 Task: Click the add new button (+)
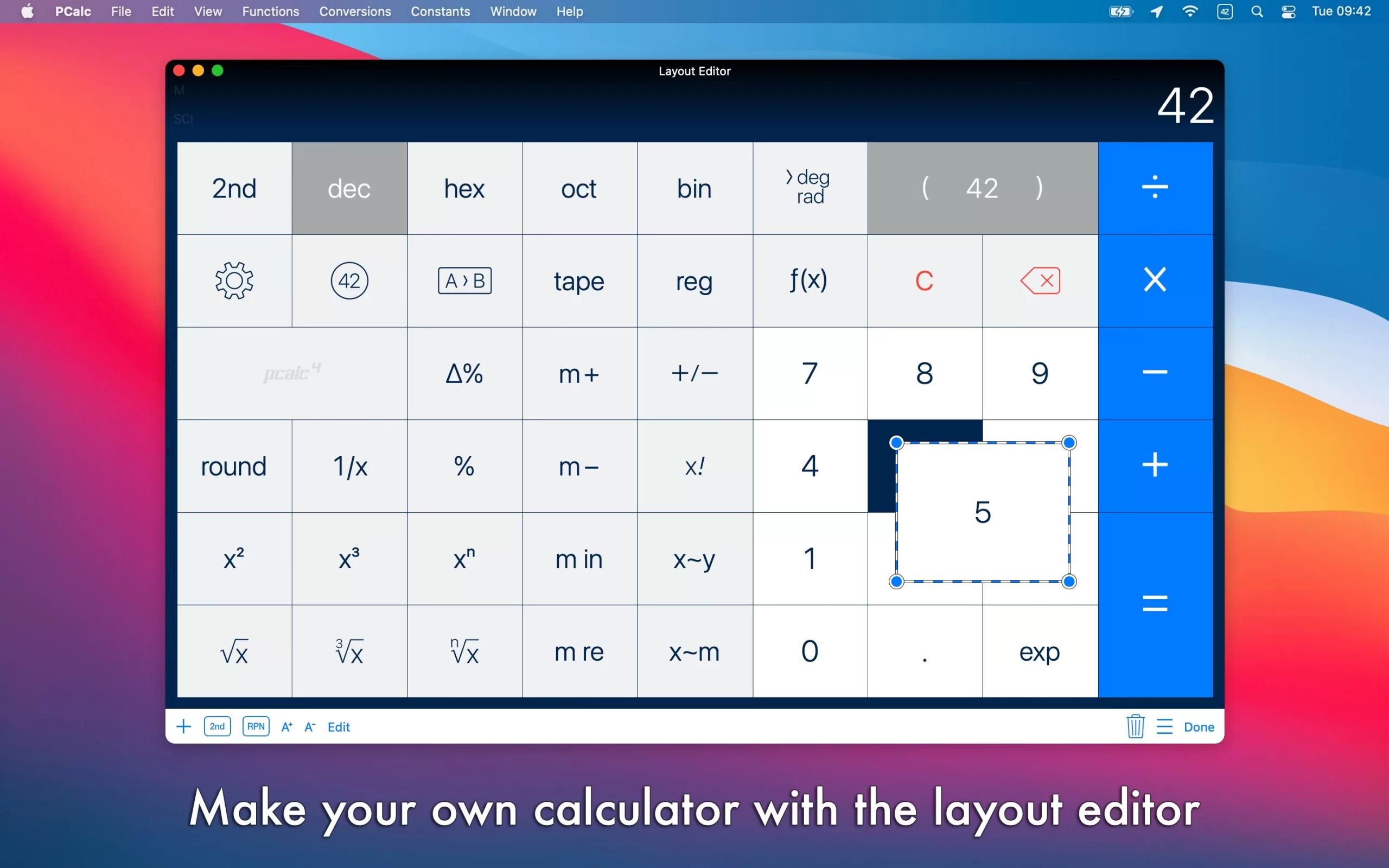pyautogui.click(x=184, y=727)
